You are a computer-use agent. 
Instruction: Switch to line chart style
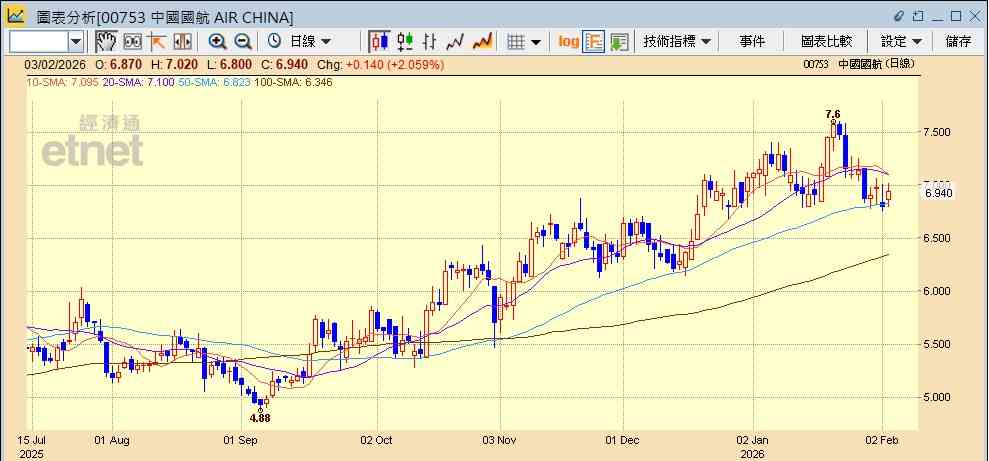(455, 42)
